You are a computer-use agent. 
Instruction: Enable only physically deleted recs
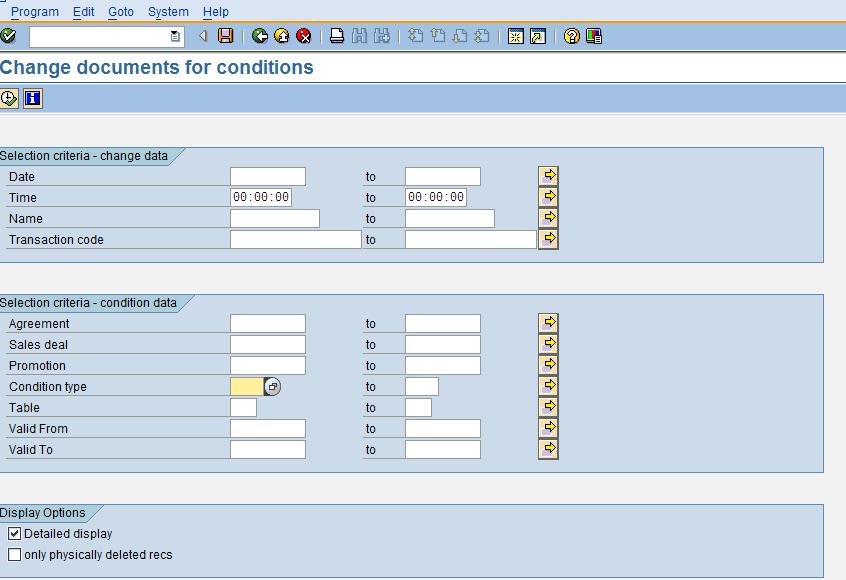[x=14, y=553]
